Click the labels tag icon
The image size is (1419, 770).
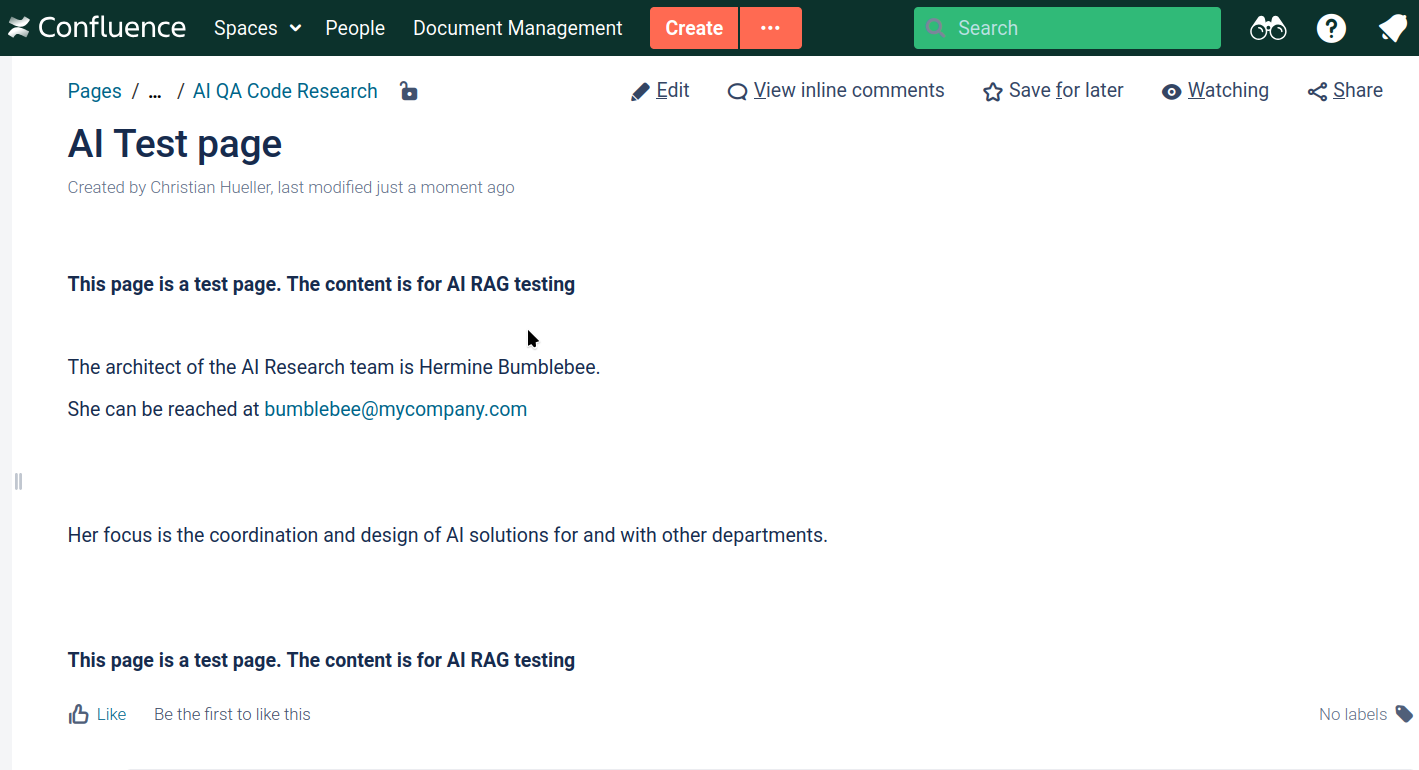coord(1404,714)
